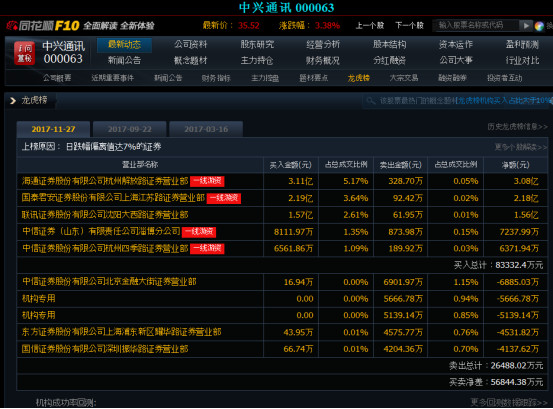This screenshot has width=553, height=409.
Task: Click 中信证券 北京金融大街证券营业部 name
Action: click(x=109, y=282)
